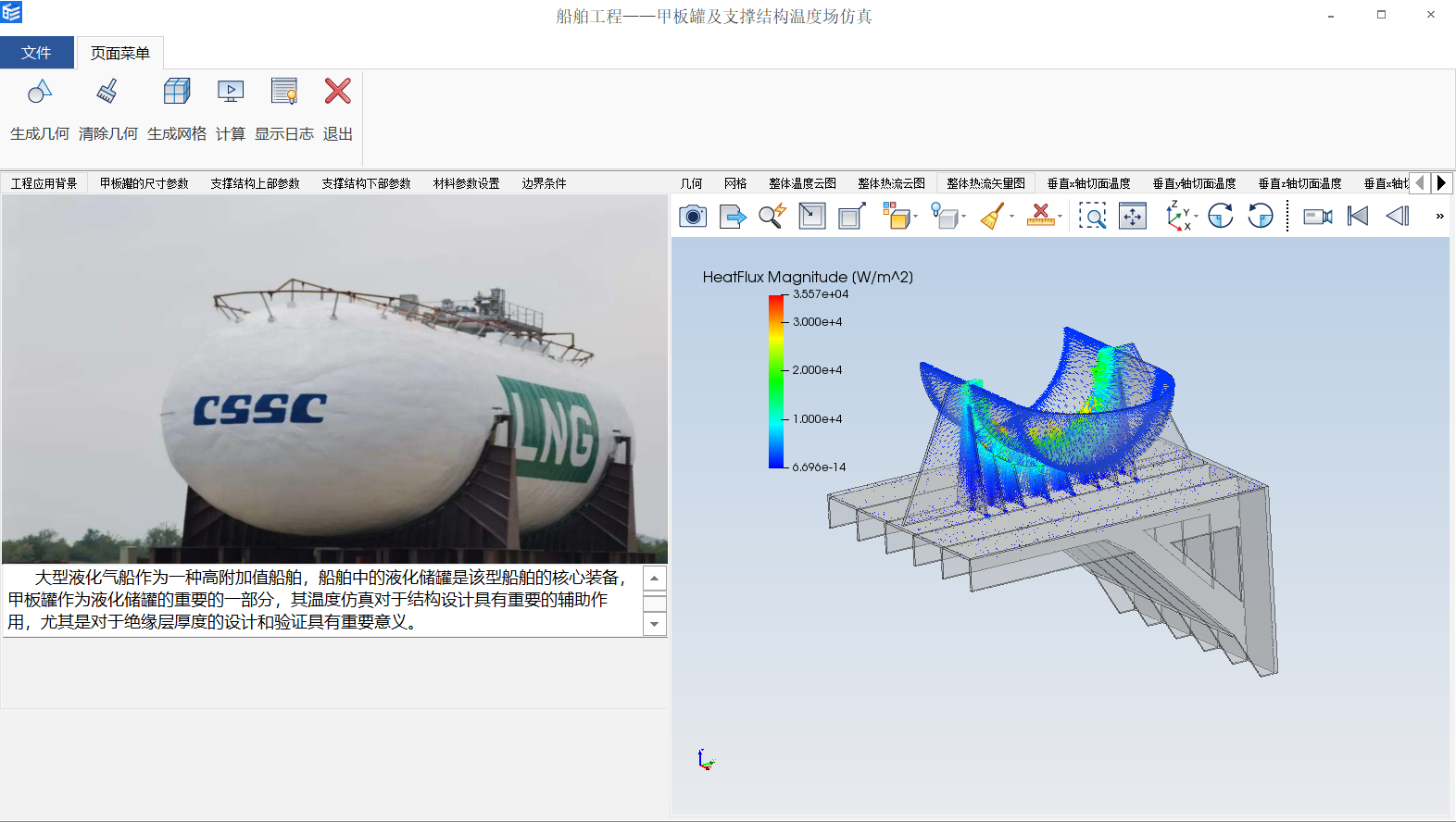Click the shrink view square-arrow icon
This screenshot has width=1456, height=822.
tap(812, 217)
